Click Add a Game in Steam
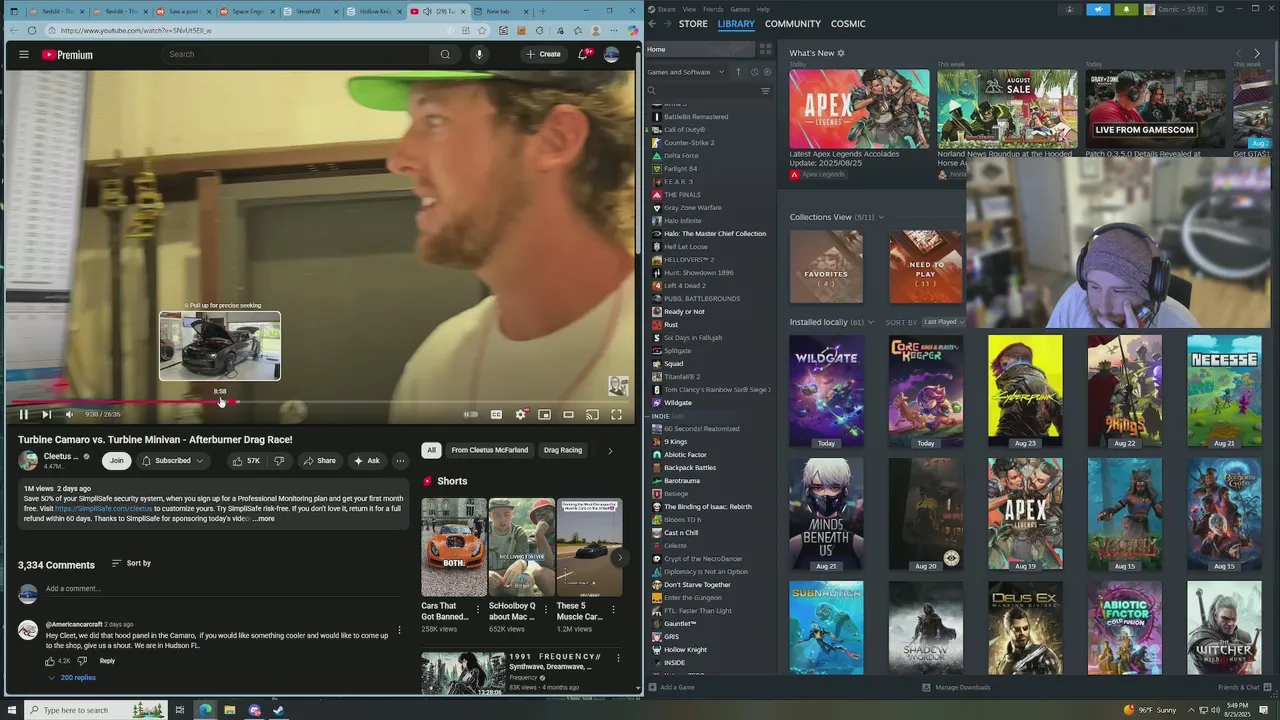This screenshot has width=1280, height=720. (x=671, y=687)
